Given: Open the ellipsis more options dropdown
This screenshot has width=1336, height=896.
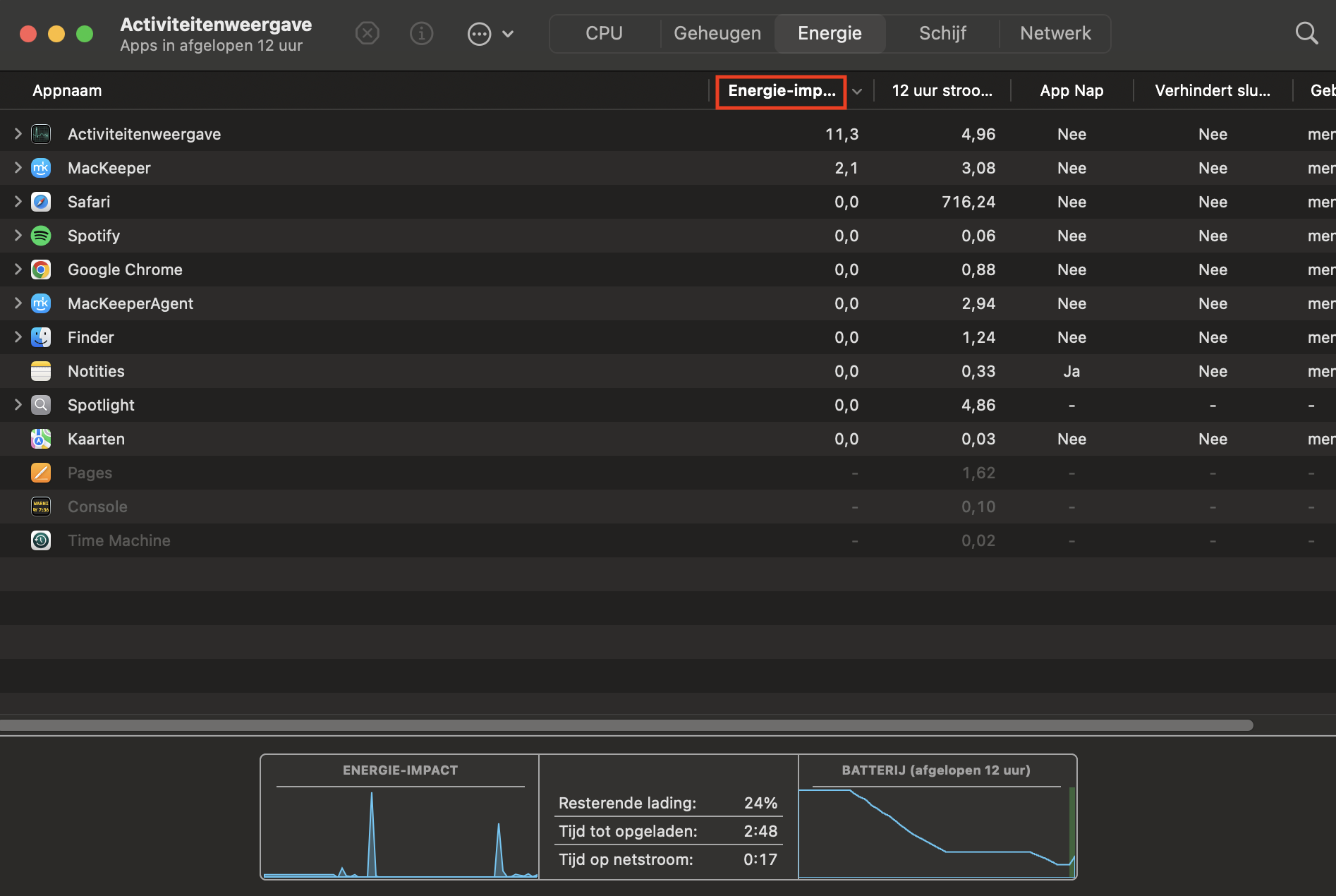Looking at the screenshot, I should point(490,33).
